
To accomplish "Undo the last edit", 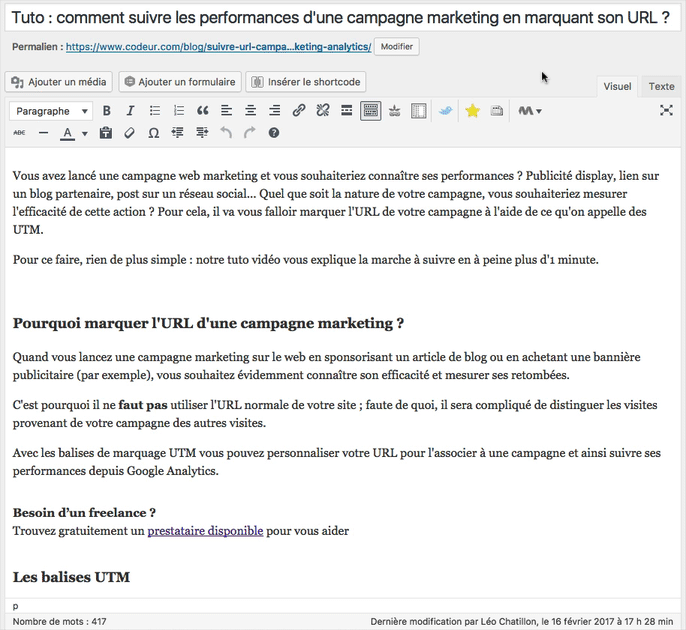I will [x=226, y=133].
